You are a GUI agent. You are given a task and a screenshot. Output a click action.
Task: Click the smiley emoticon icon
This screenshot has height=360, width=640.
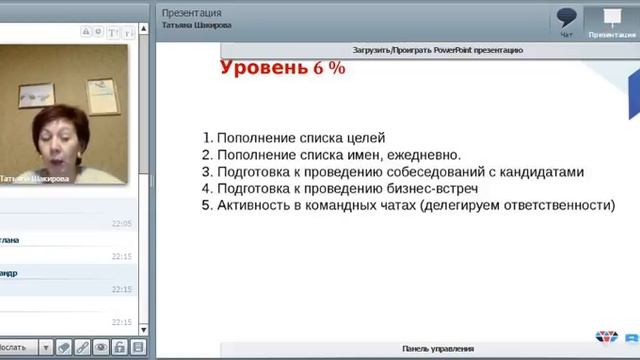[x=98, y=32]
